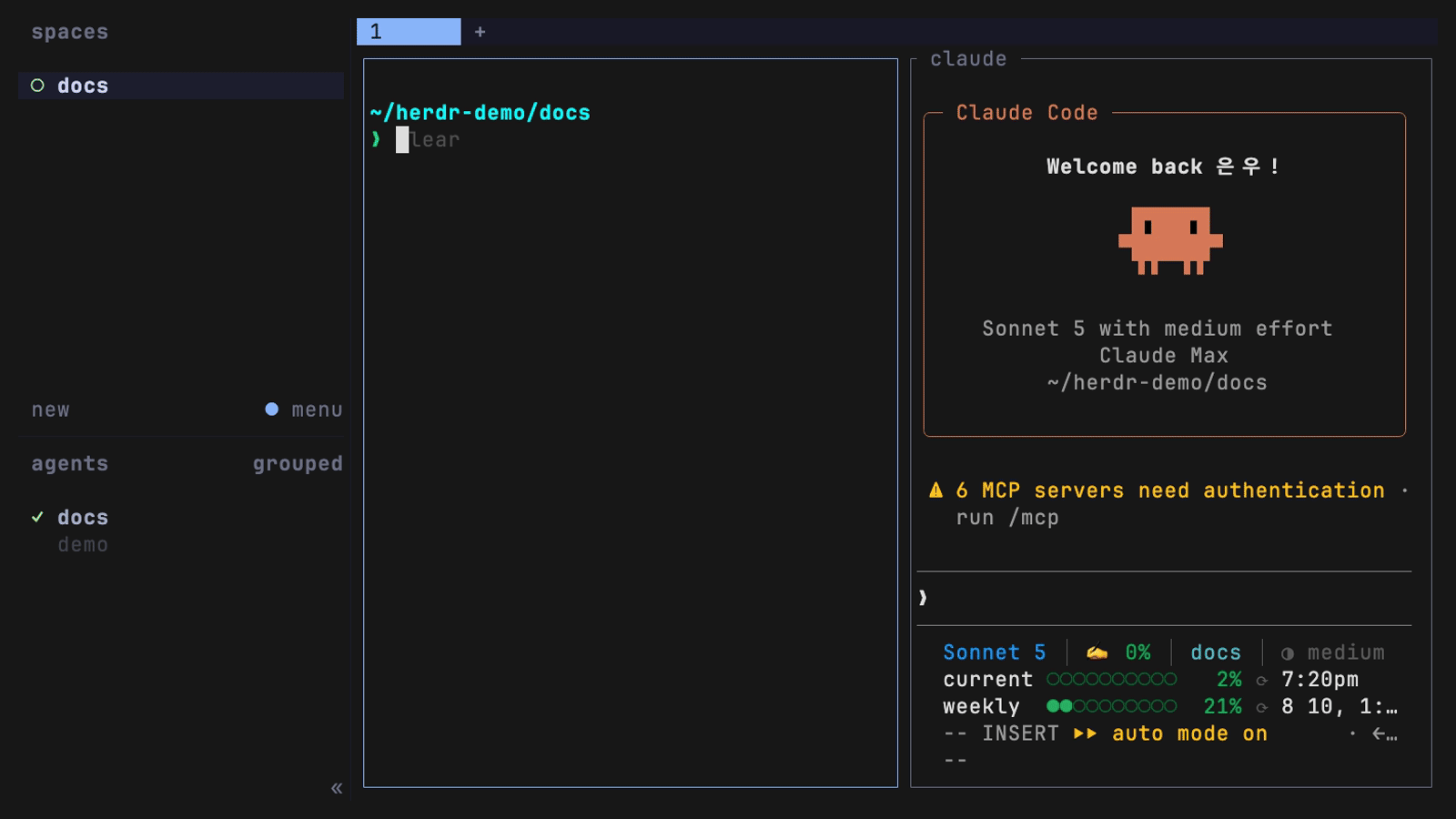The height and width of the screenshot is (819, 1456).
Task: Click the Claude Code pixel mascot
Action: coord(1170,240)
